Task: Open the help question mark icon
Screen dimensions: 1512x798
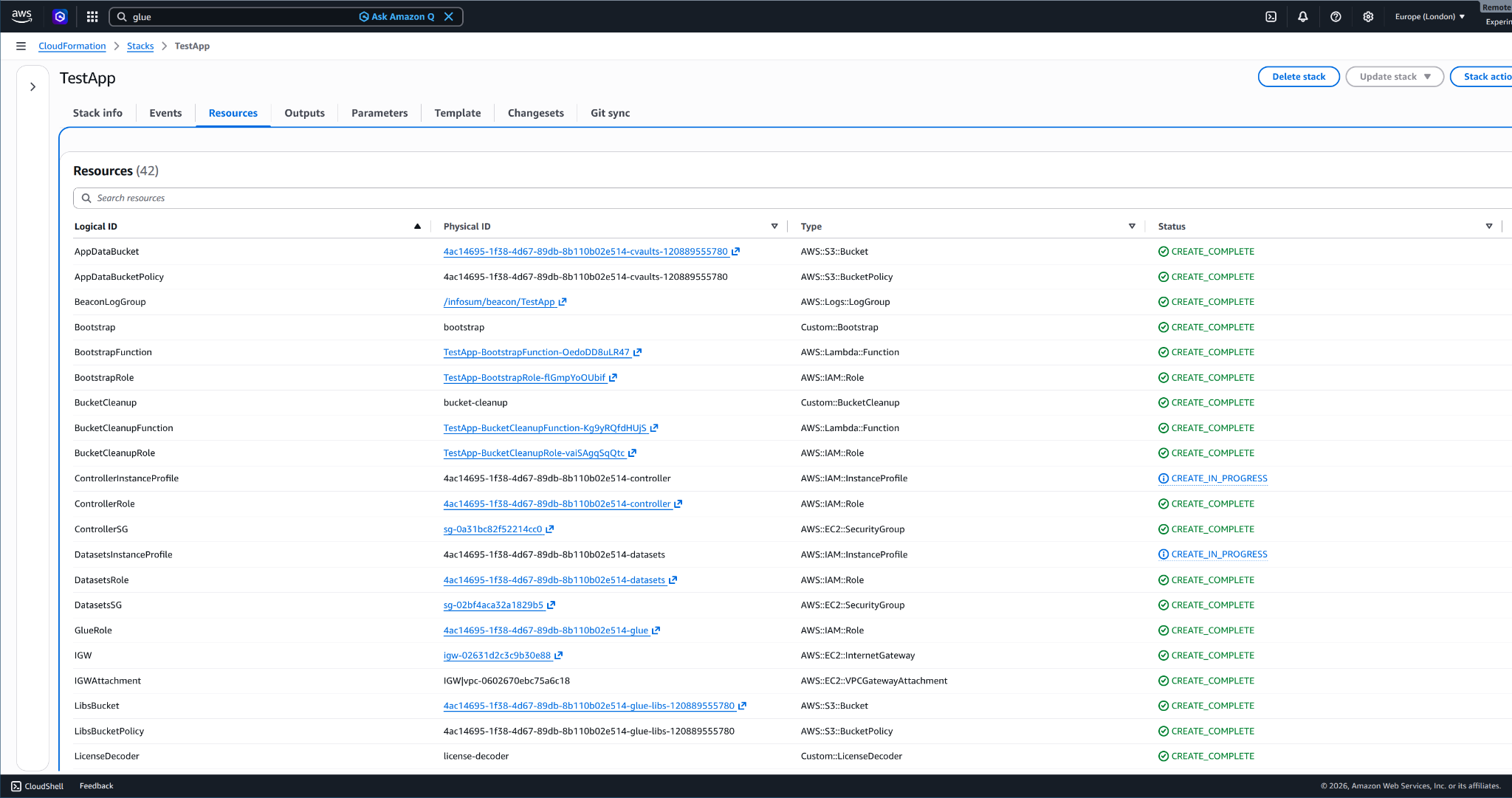Action: [x=1336, y=16]
